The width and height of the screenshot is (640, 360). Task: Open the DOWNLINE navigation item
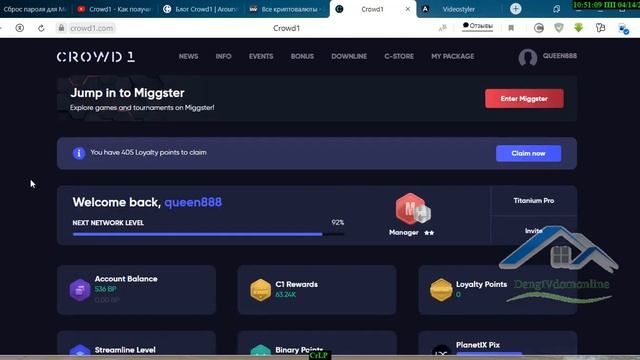[349, 56]
